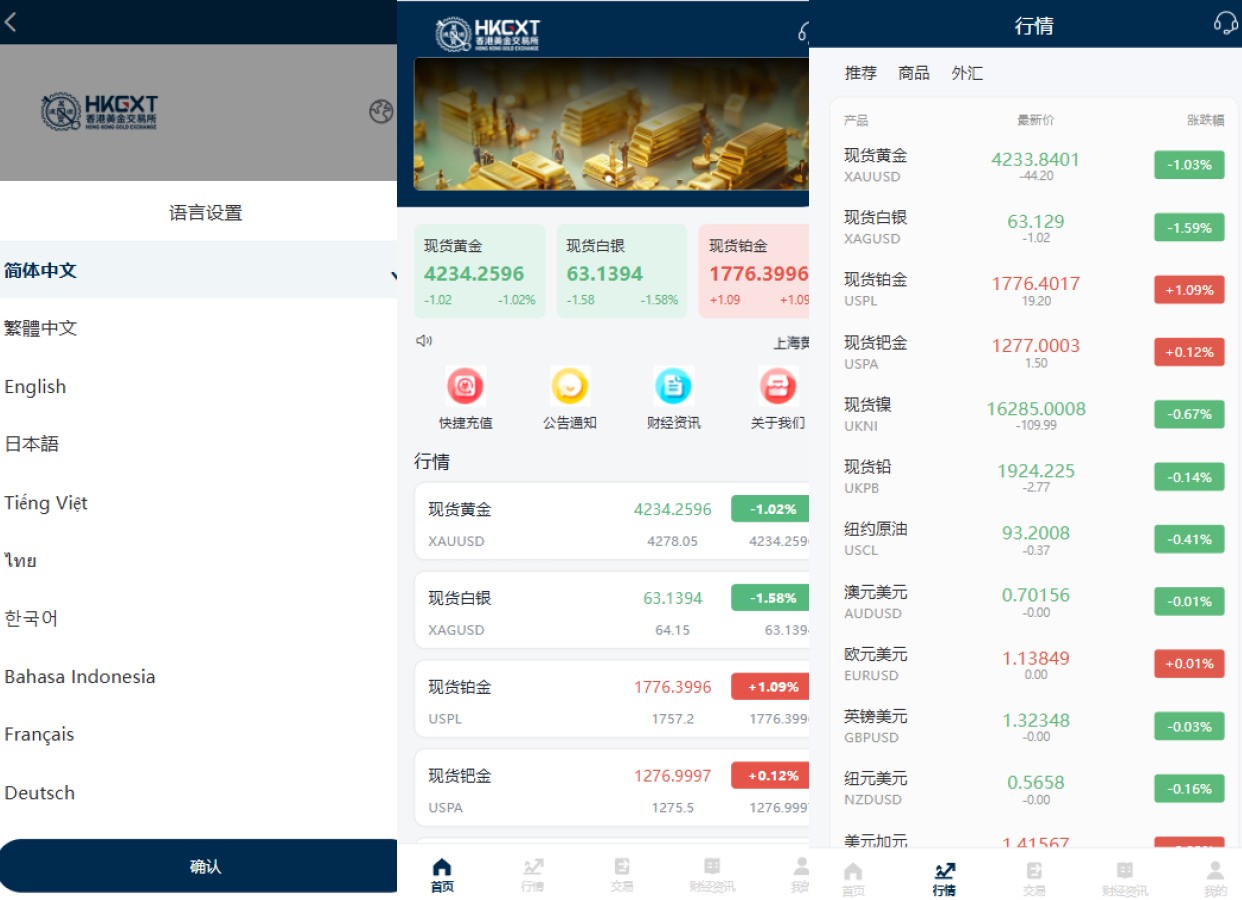Image resolution: width=1242 pixels, height=900 pixels.
Task: Tap 行情 icon in right screen nav
Action: (x=944, y=871)
